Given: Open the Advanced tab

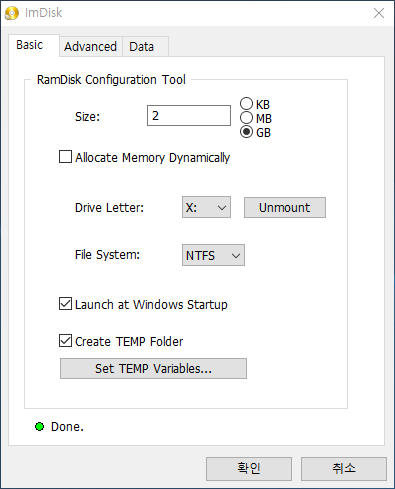Looking at the screenshot, I should [x=91, y=47].
